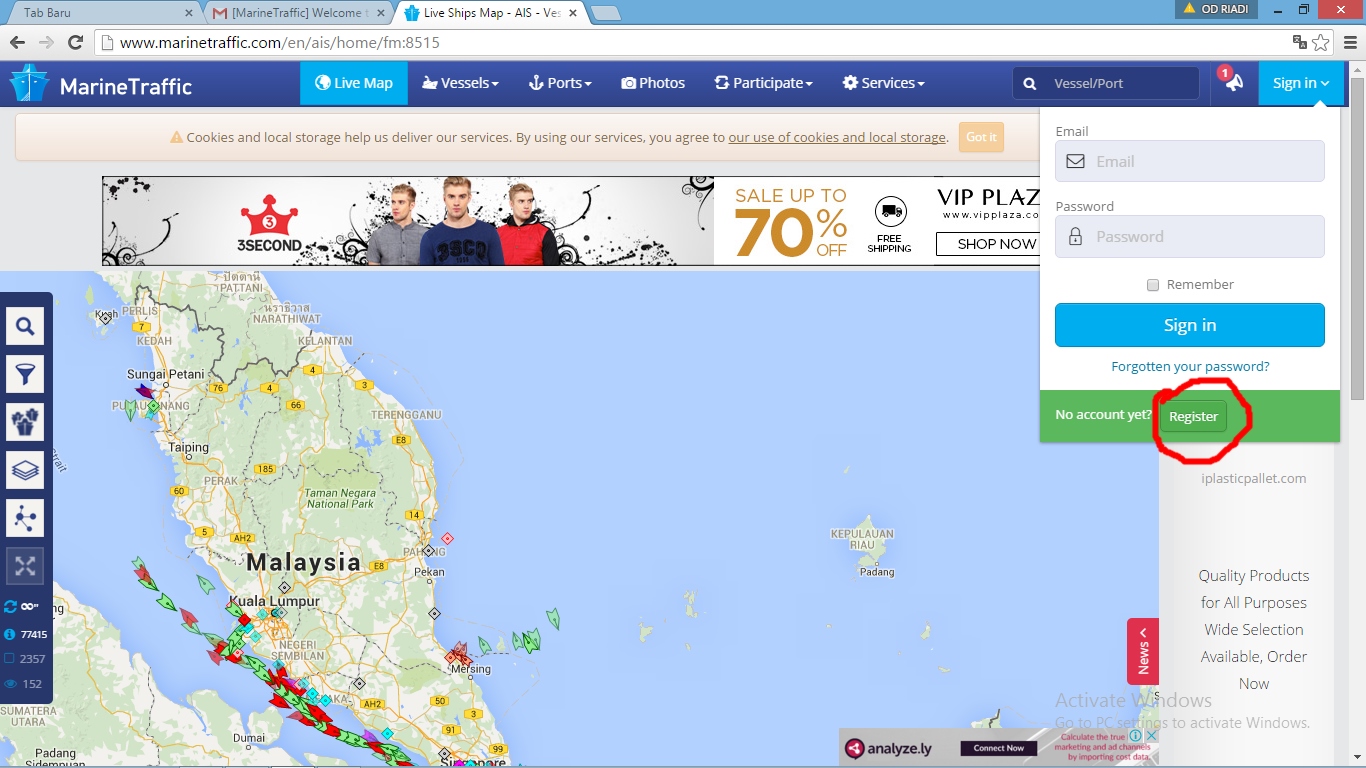Click the auto-refresh arrows icon
The width and height of the screenshot is (1366, 768).
[x=10, y=607]
